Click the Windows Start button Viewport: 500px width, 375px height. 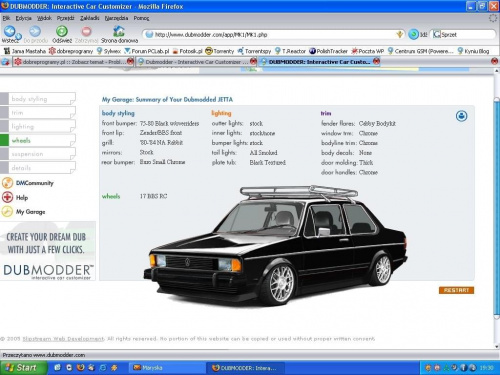tap(23, 368)
